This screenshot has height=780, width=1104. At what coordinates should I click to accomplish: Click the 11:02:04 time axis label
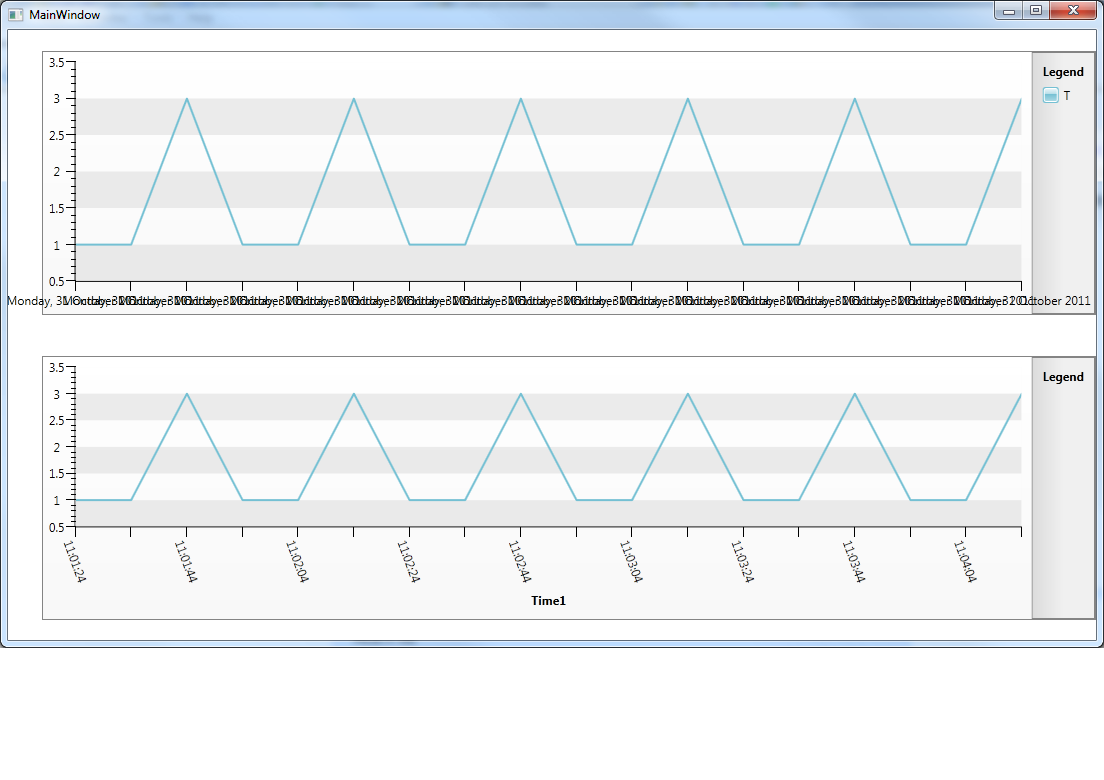pyautogui.click(x=296, y=561)
